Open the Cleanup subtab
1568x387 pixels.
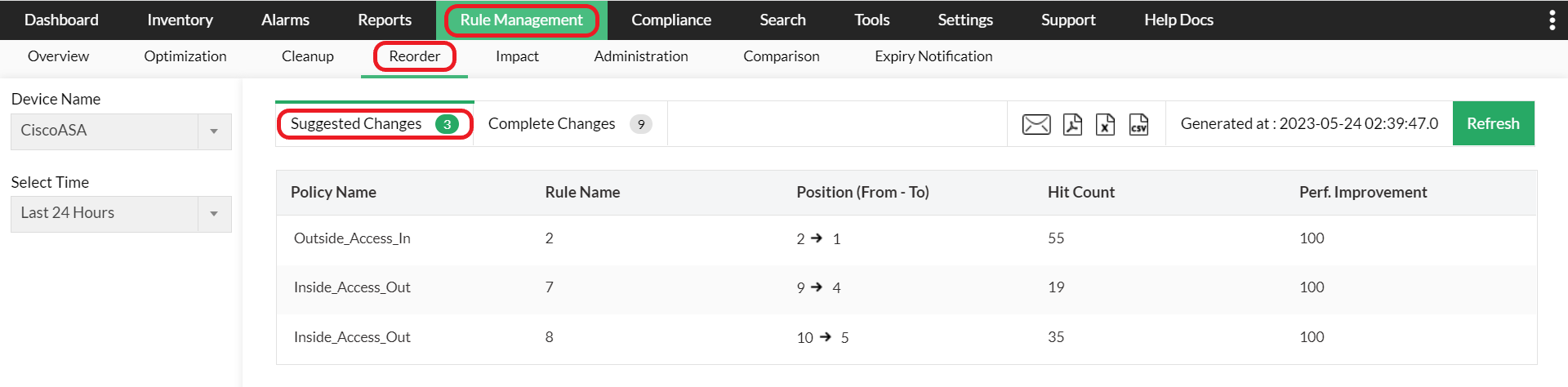pos(307,56)
